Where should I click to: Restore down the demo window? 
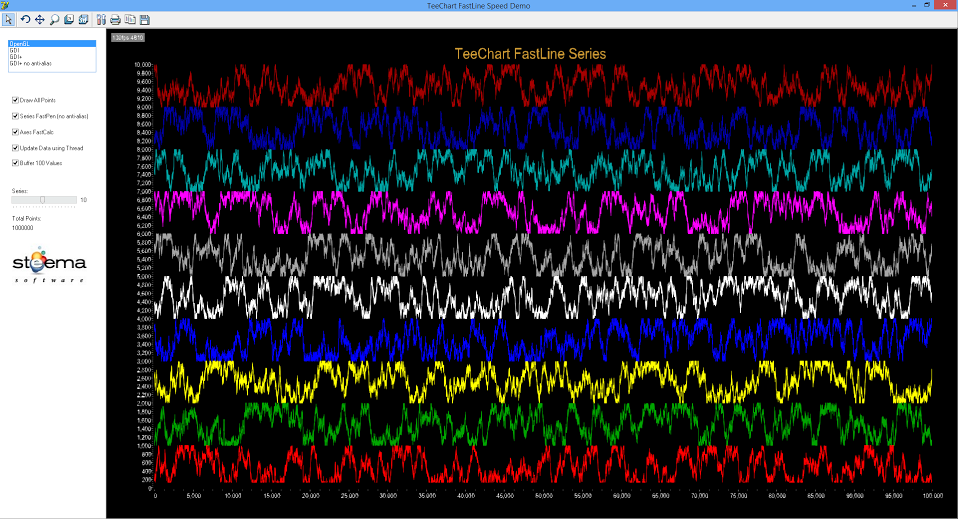[927, 6]
